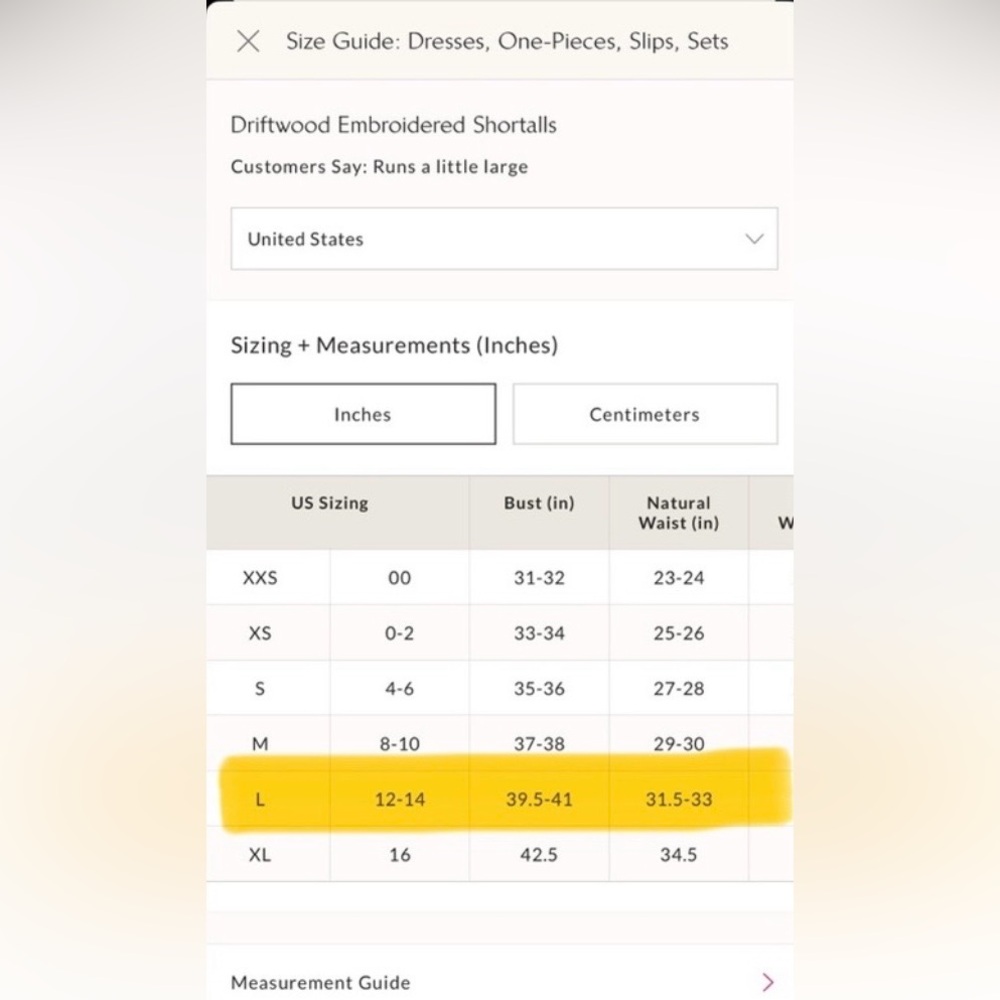Image resolution: width=1000 pixels, height=1000 pixels.
Task: Open the United States country dropdown
Action: click(504, 239)
